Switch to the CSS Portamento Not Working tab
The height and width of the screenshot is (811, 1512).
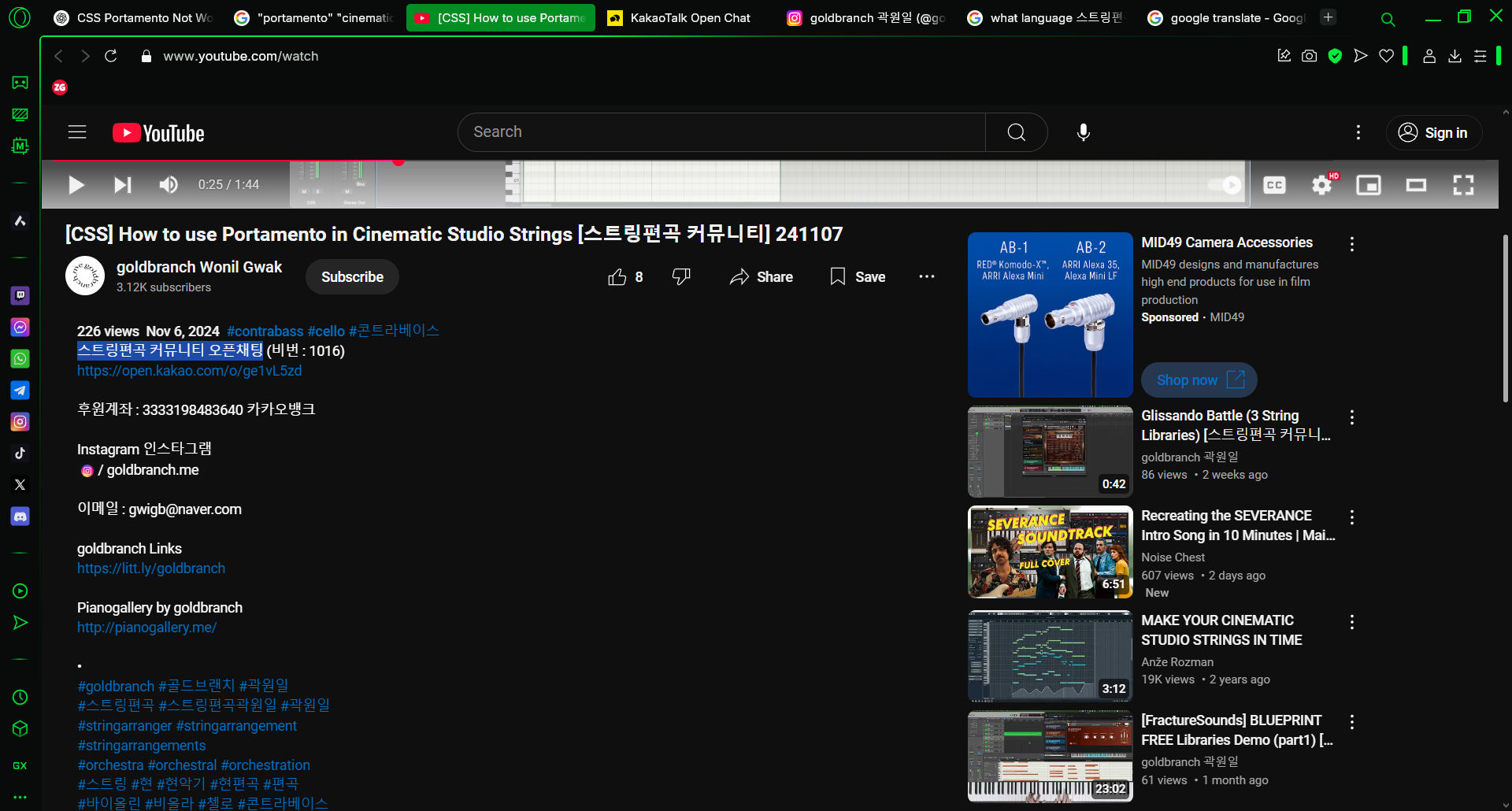134,17
